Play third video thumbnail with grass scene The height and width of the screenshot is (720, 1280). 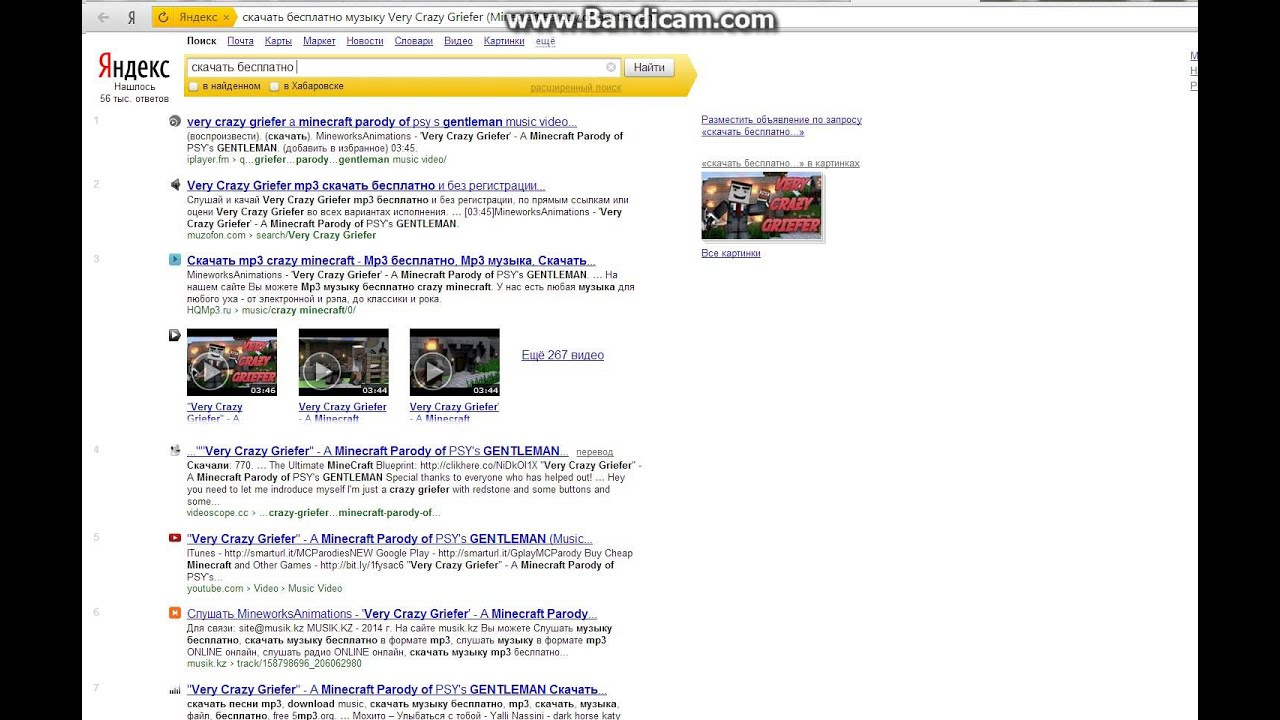454,362
